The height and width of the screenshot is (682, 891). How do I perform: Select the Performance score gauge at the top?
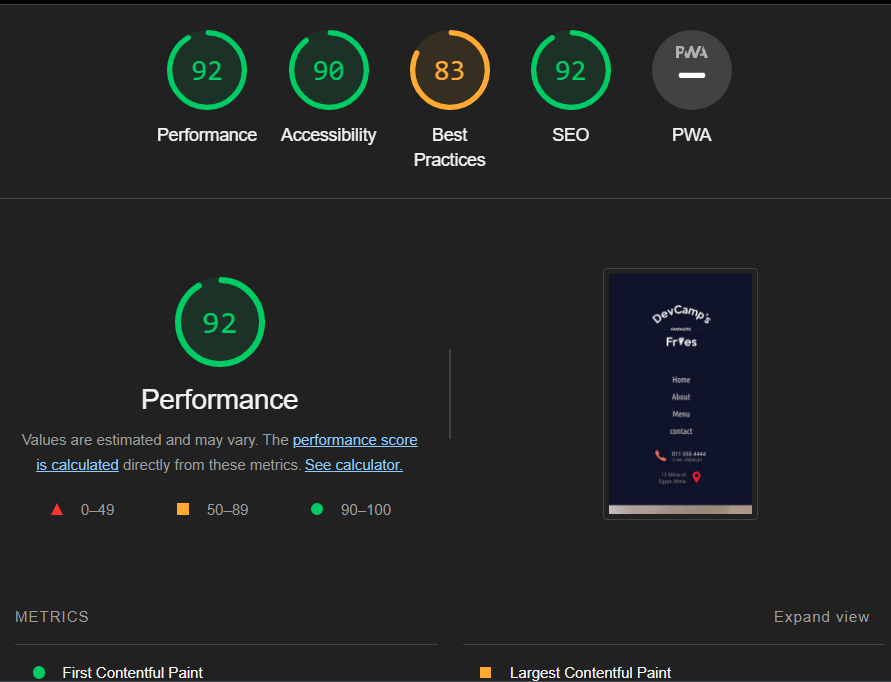pyautogui.click(x=207, y=70)
